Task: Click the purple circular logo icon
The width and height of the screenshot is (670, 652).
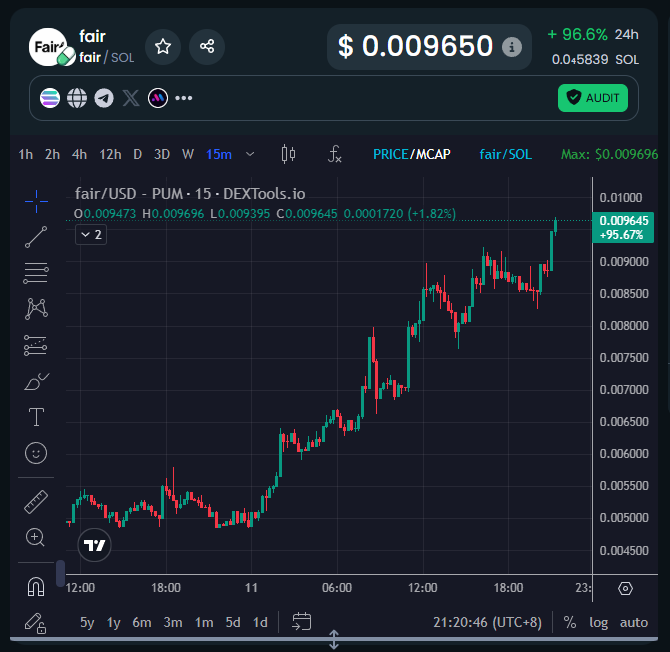Action: pos(158,98)
